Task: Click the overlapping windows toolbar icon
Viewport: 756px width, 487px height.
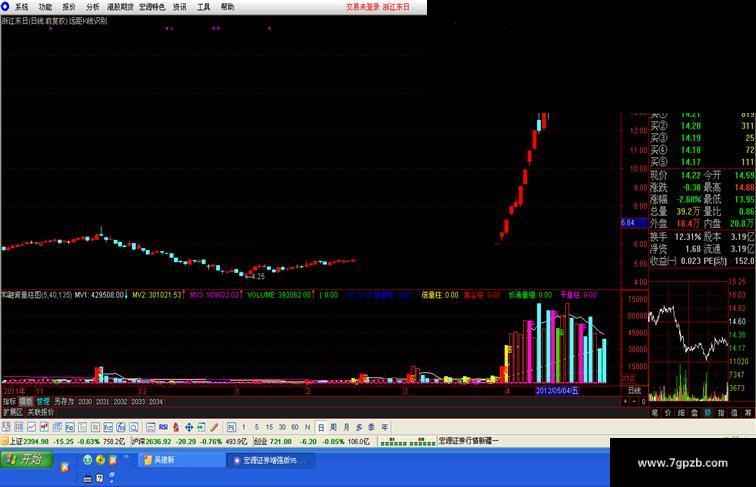Action: click(57, 427)
